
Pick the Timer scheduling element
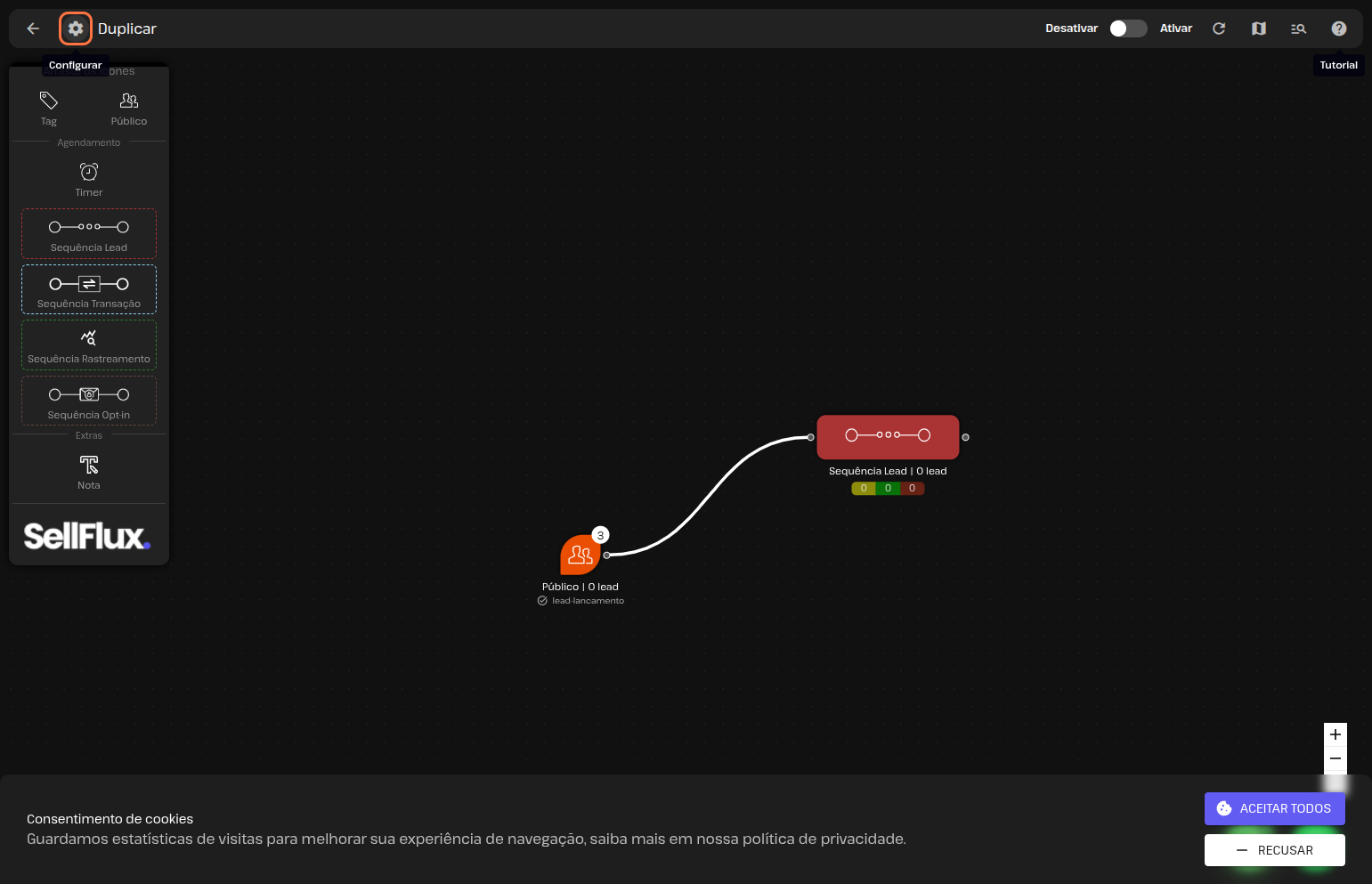89,179
